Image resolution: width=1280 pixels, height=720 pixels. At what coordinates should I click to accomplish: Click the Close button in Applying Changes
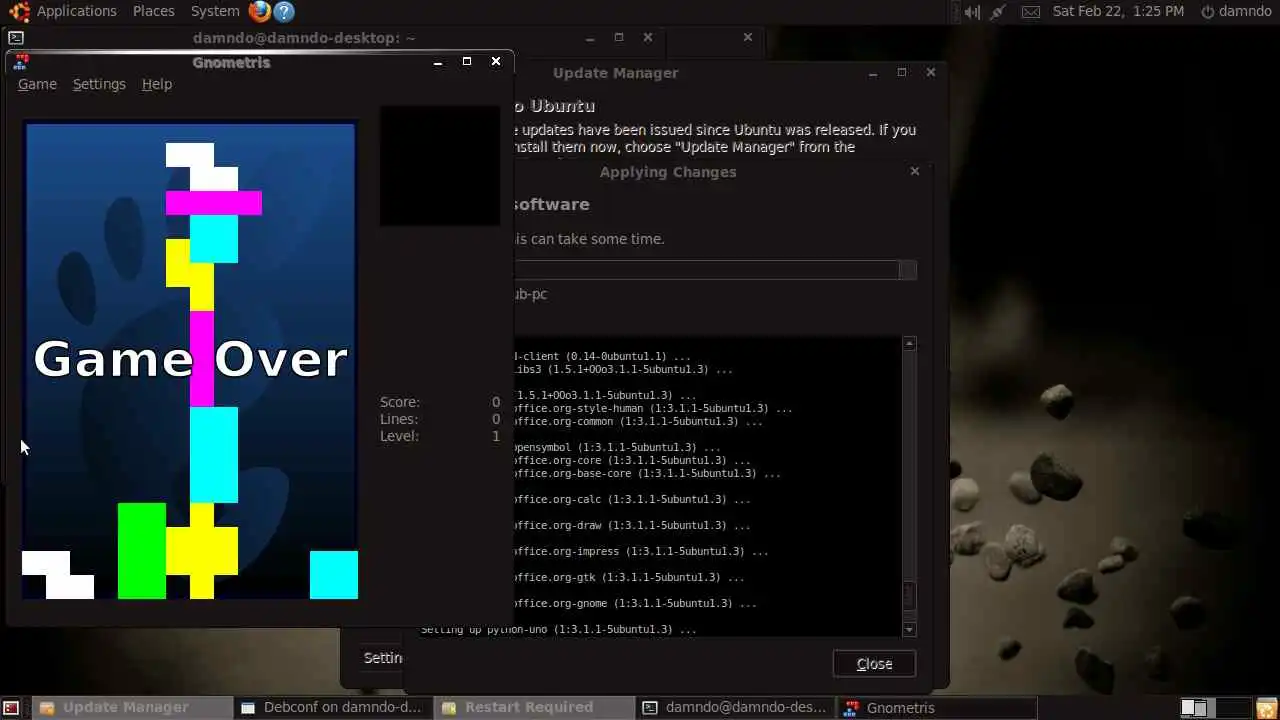(x=874, y=664)
